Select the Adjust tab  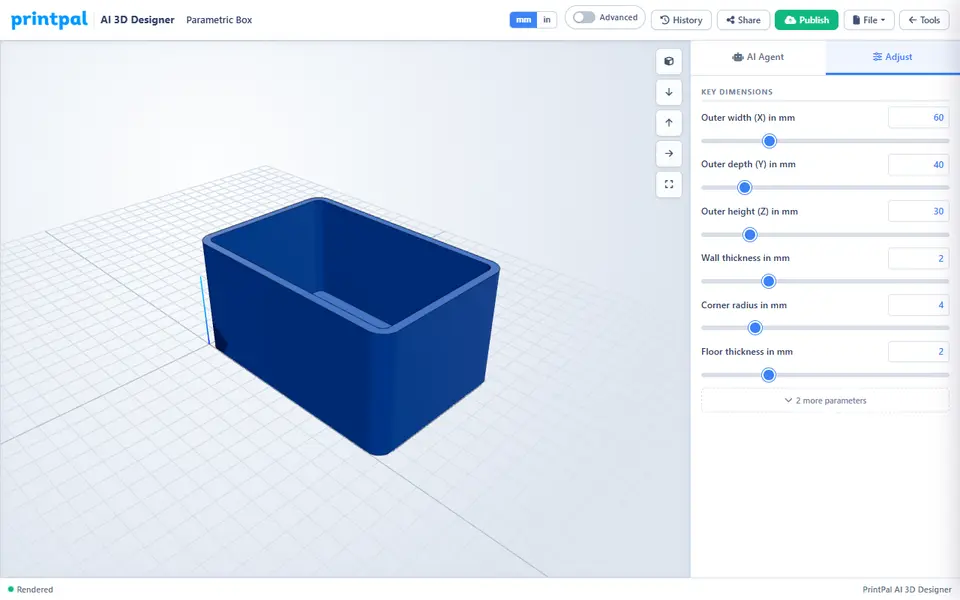click(892, 57)
